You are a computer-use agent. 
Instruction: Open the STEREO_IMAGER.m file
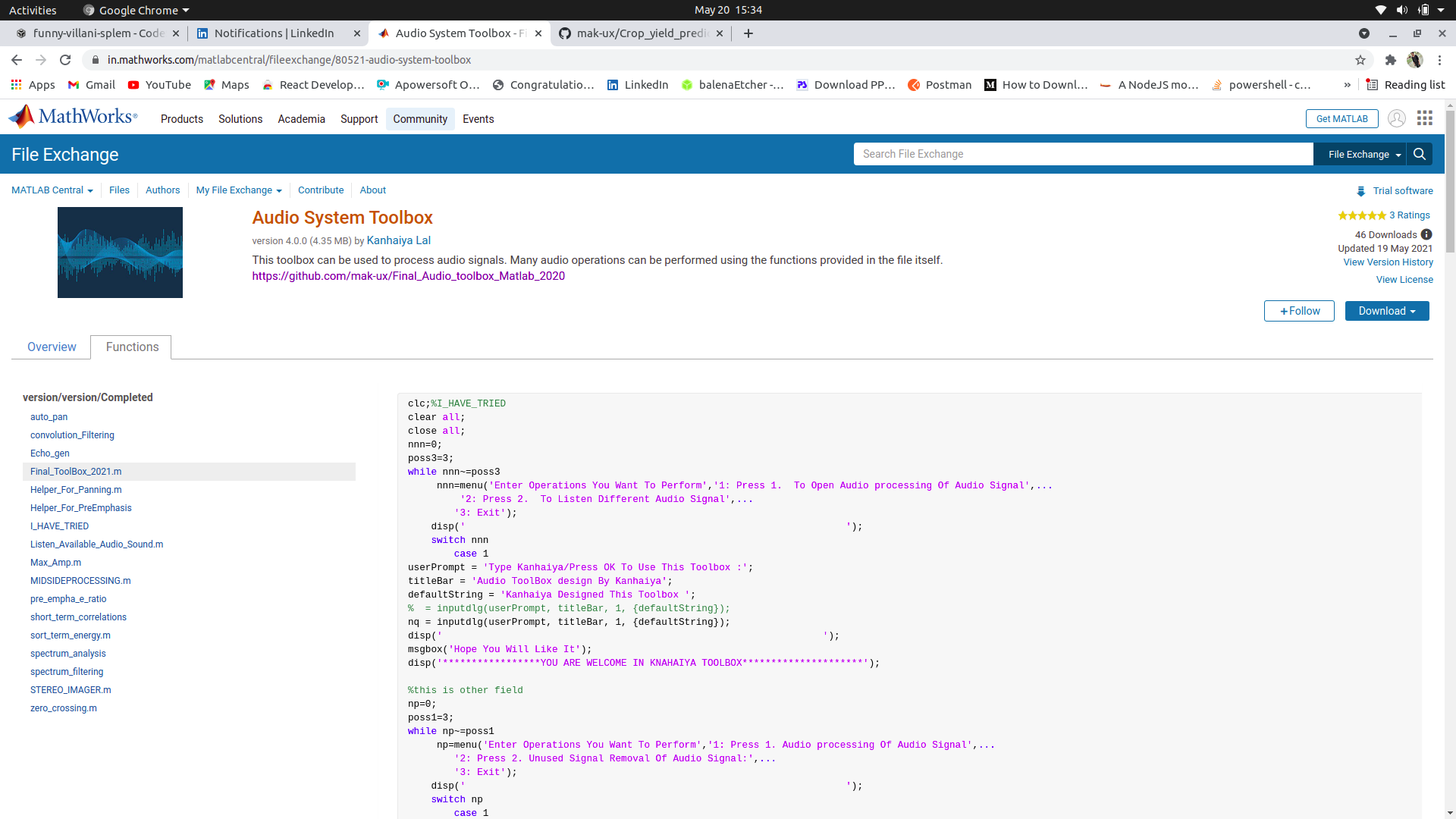click(x=71, y=690)
